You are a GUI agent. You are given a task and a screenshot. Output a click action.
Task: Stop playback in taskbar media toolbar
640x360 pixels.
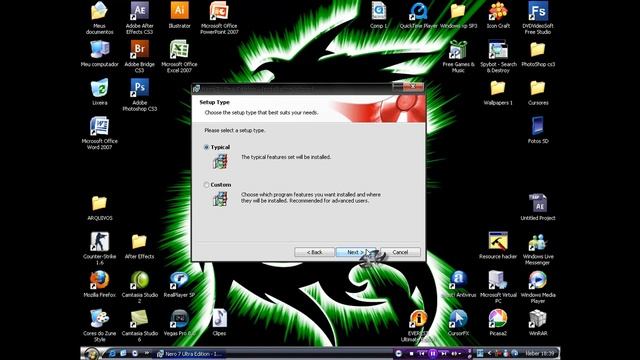(x=411, y=353)
